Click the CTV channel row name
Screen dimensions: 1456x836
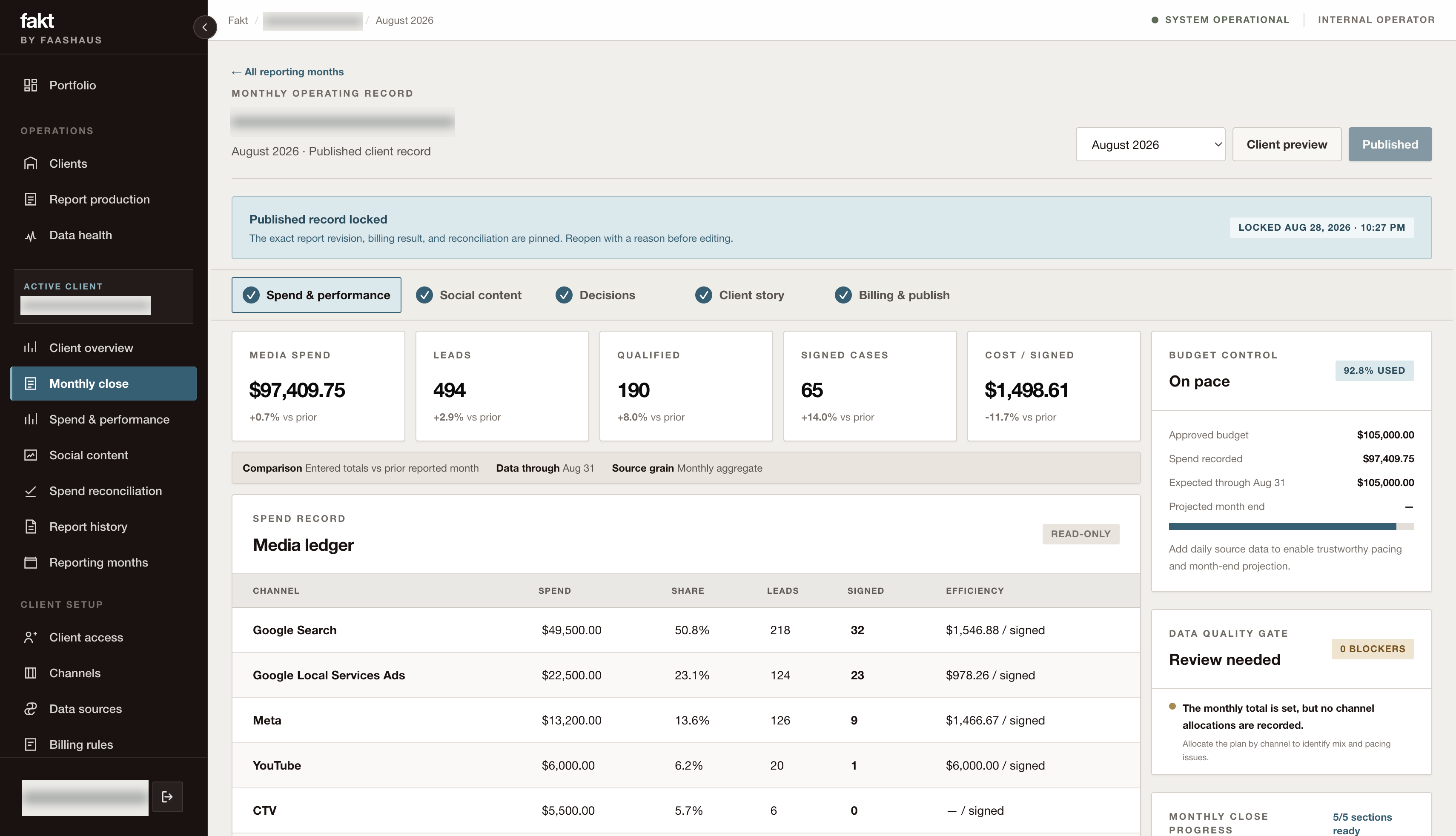coord(264,811)
